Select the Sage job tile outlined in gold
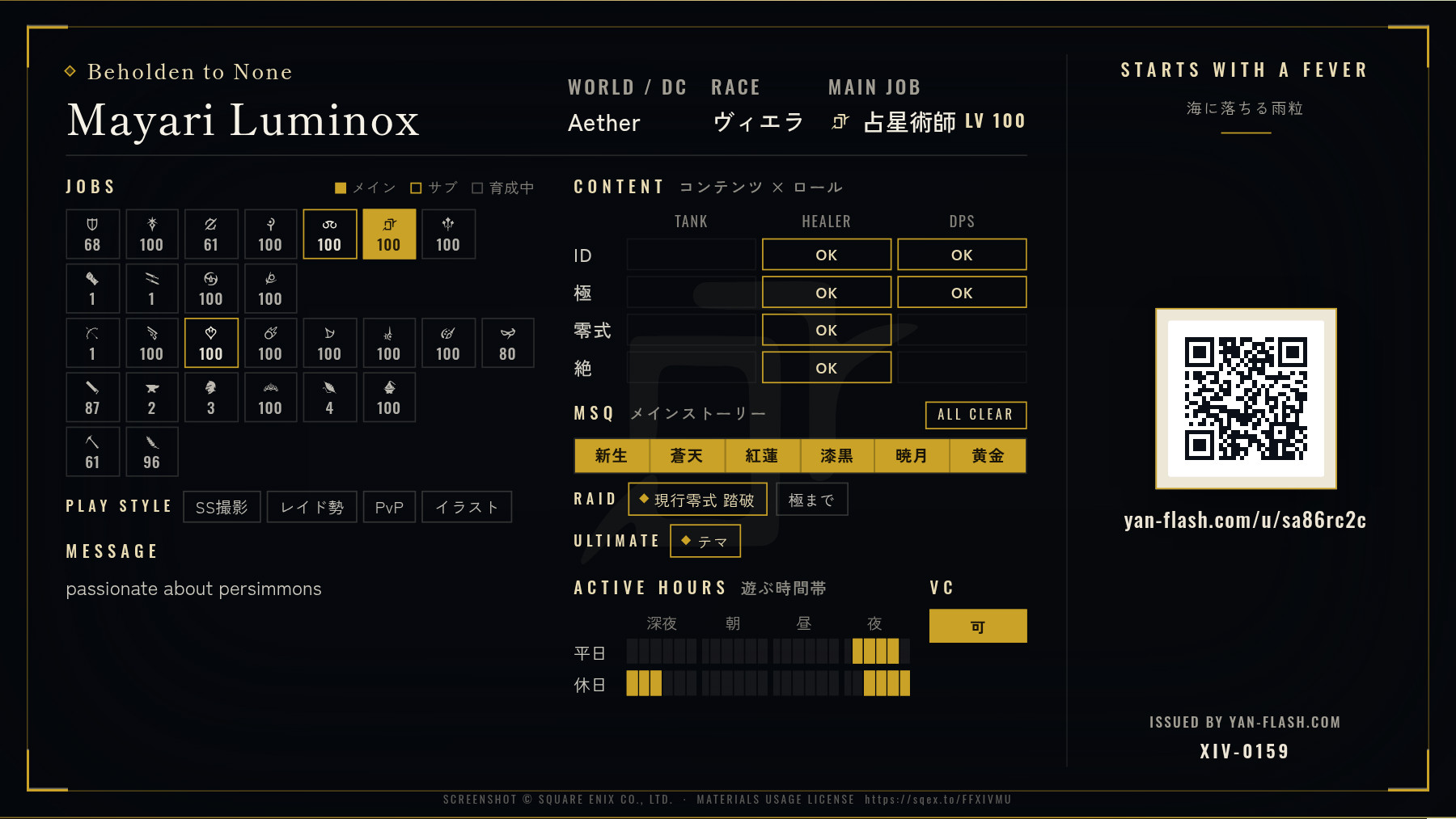Screen dimensions: 1456x819 [330, 234]
